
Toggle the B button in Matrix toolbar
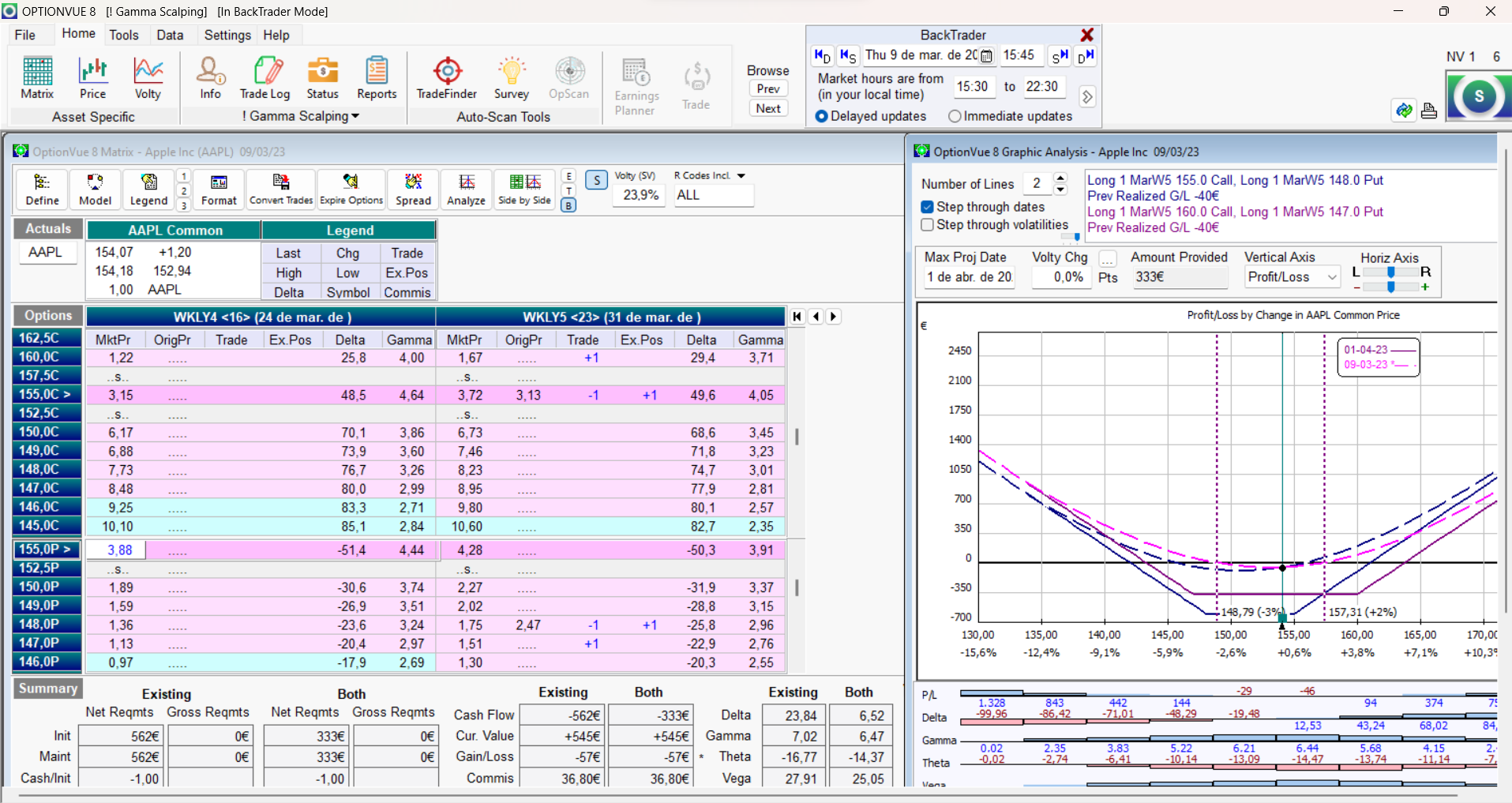point(568,205)
